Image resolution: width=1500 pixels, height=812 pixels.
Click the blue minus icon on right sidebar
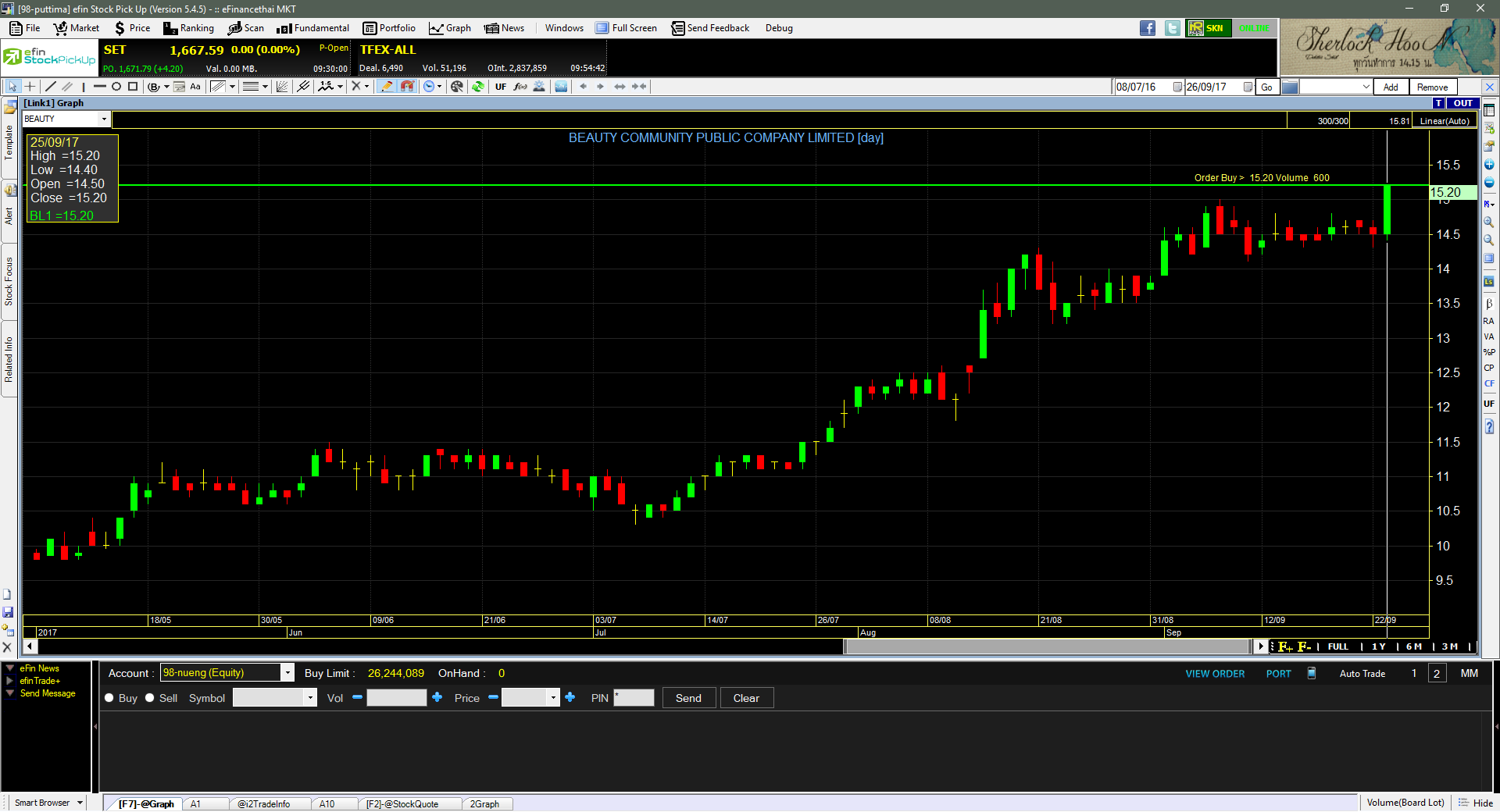click(x=1489, y=183)
